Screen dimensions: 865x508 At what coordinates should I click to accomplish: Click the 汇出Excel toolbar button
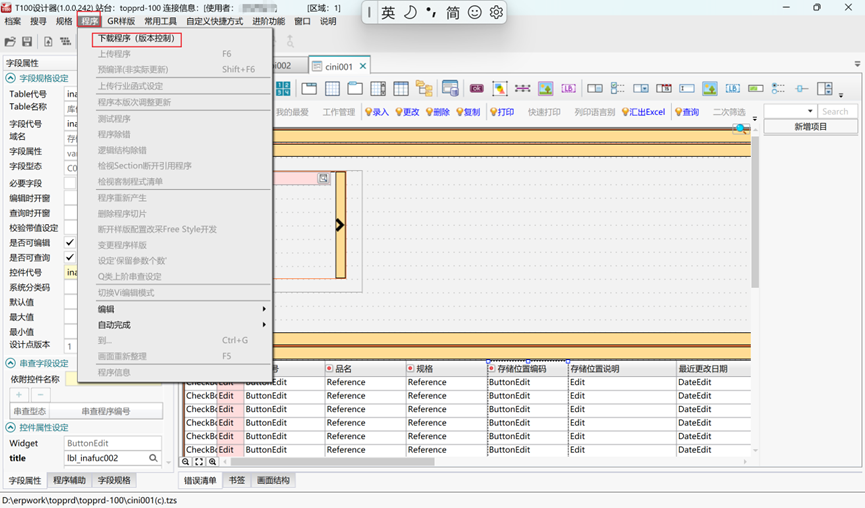[643, 112]
